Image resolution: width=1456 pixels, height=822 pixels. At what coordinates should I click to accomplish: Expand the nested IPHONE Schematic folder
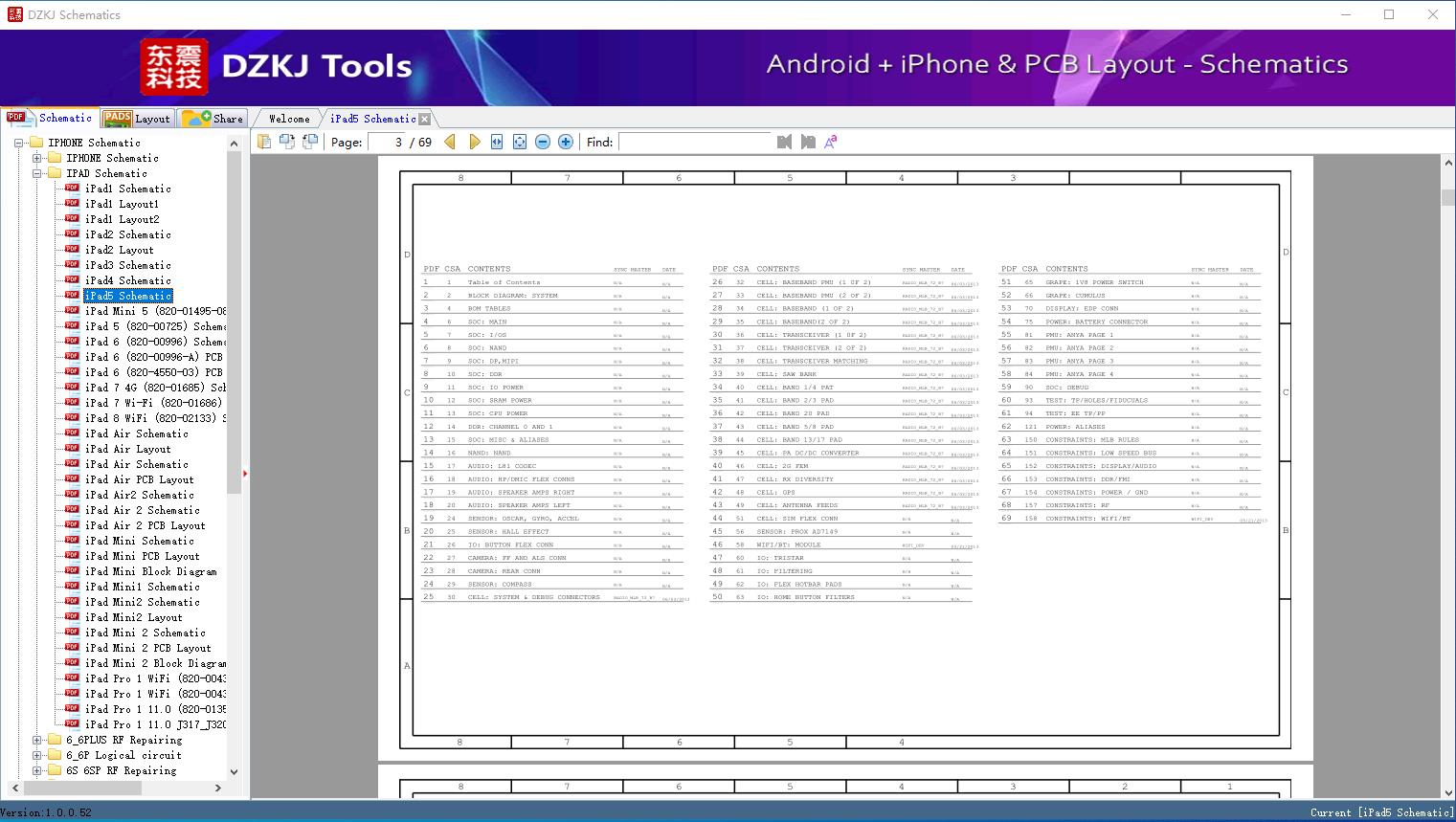pyautogui.click(x=36, y=158)
